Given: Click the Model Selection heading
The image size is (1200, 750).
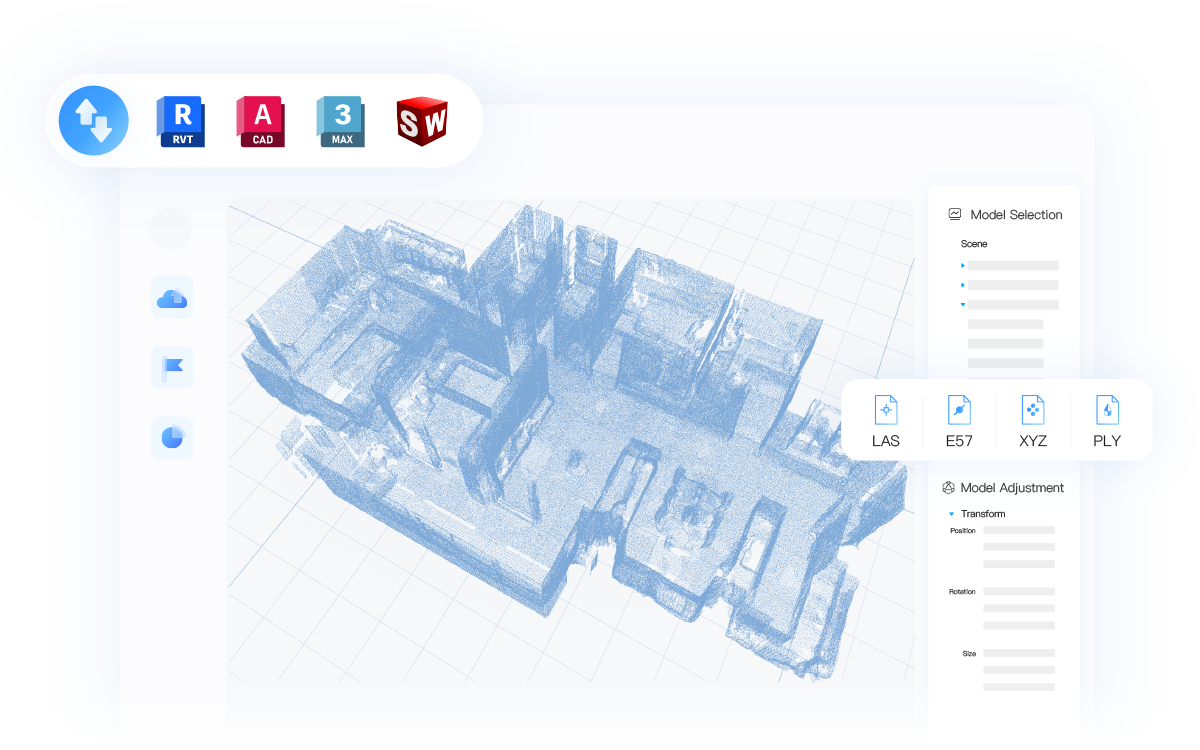Looking at the screenshot, I should pos(1016,215).
